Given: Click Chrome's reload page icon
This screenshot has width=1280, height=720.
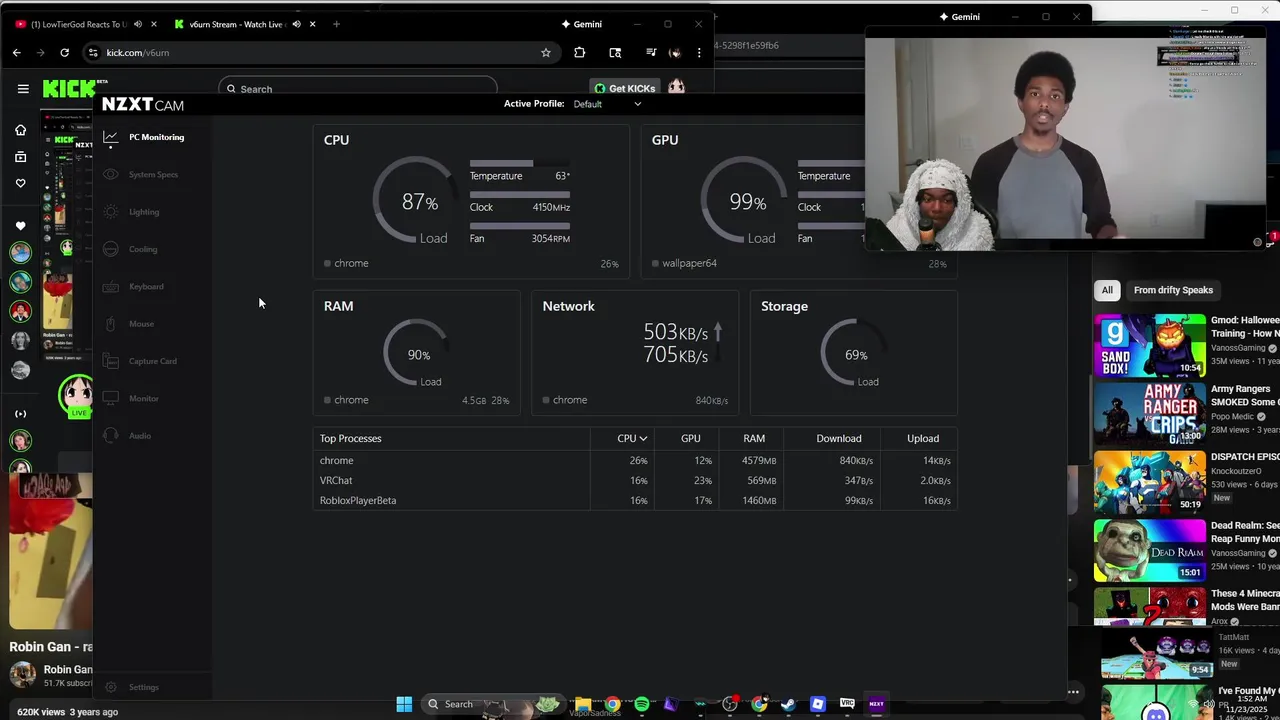Looking at the screenshot, I should pos(65,52).
